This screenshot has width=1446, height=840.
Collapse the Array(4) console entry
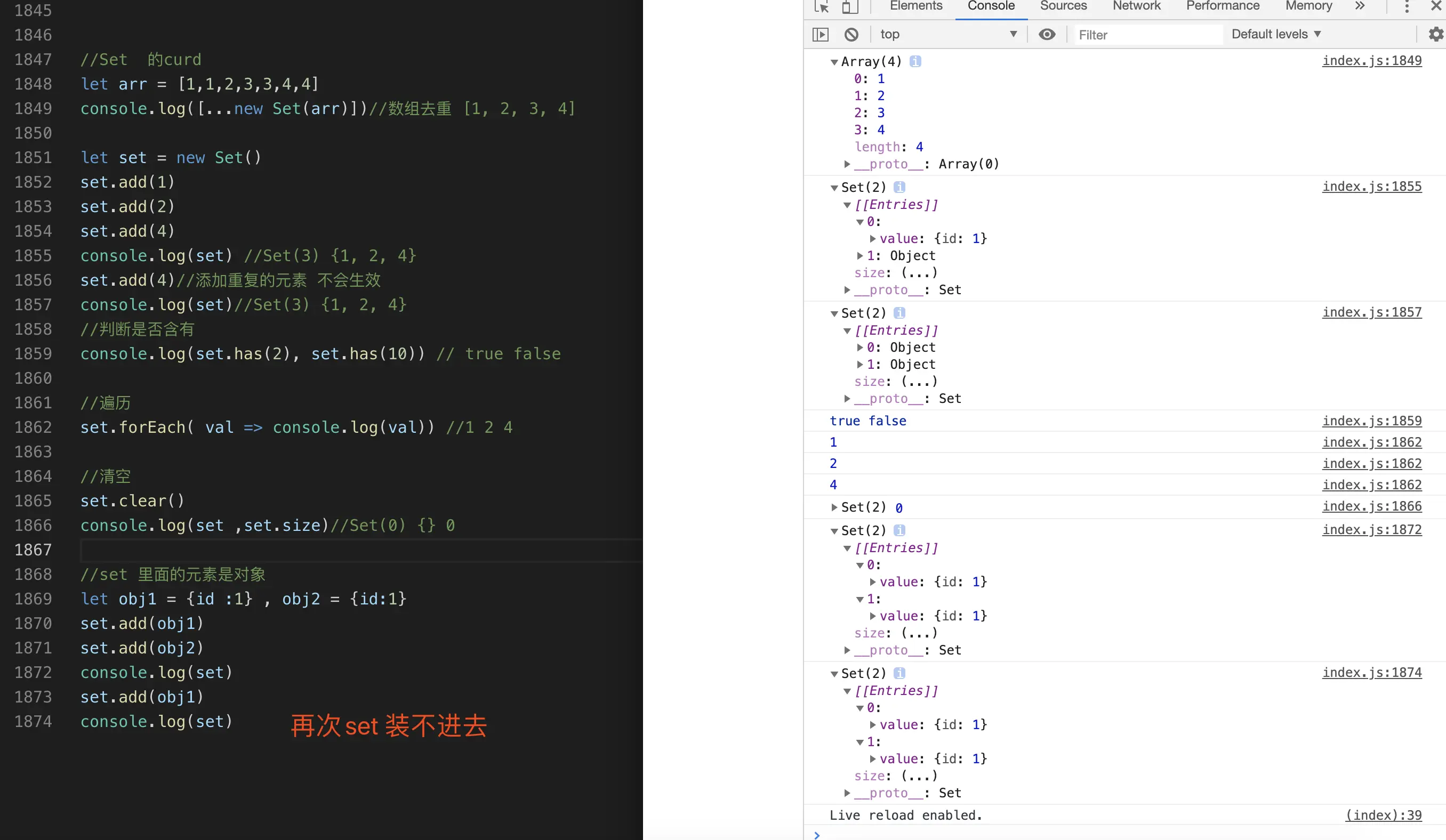pyautogui.click(x=834, y=62)
